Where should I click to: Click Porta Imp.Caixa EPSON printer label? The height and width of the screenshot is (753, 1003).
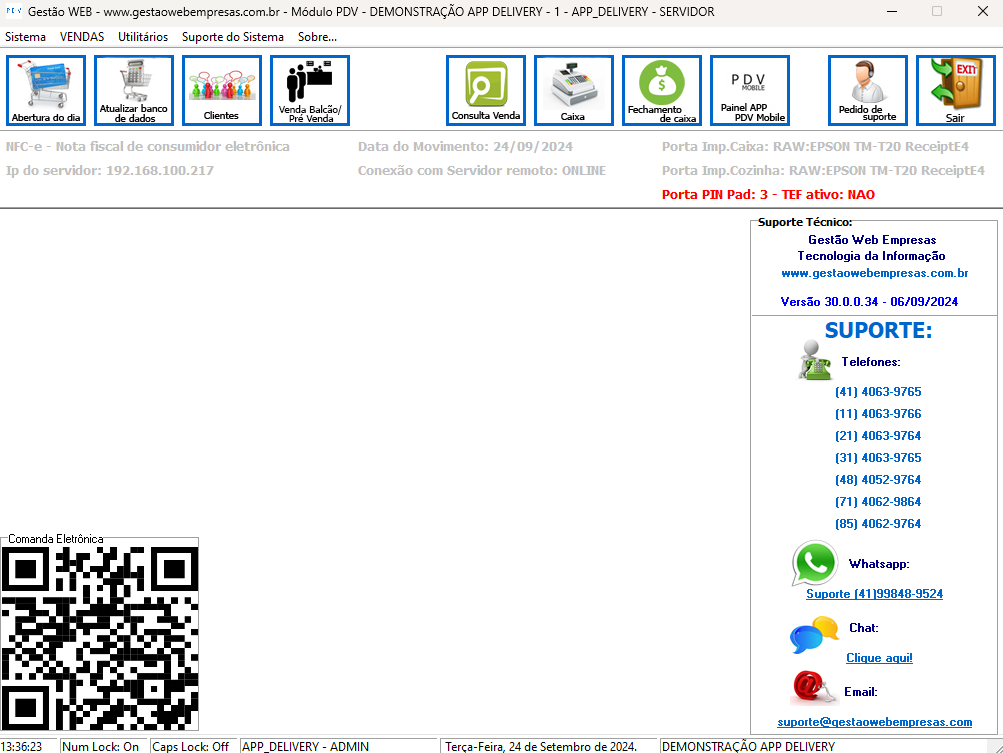(816, 147)
